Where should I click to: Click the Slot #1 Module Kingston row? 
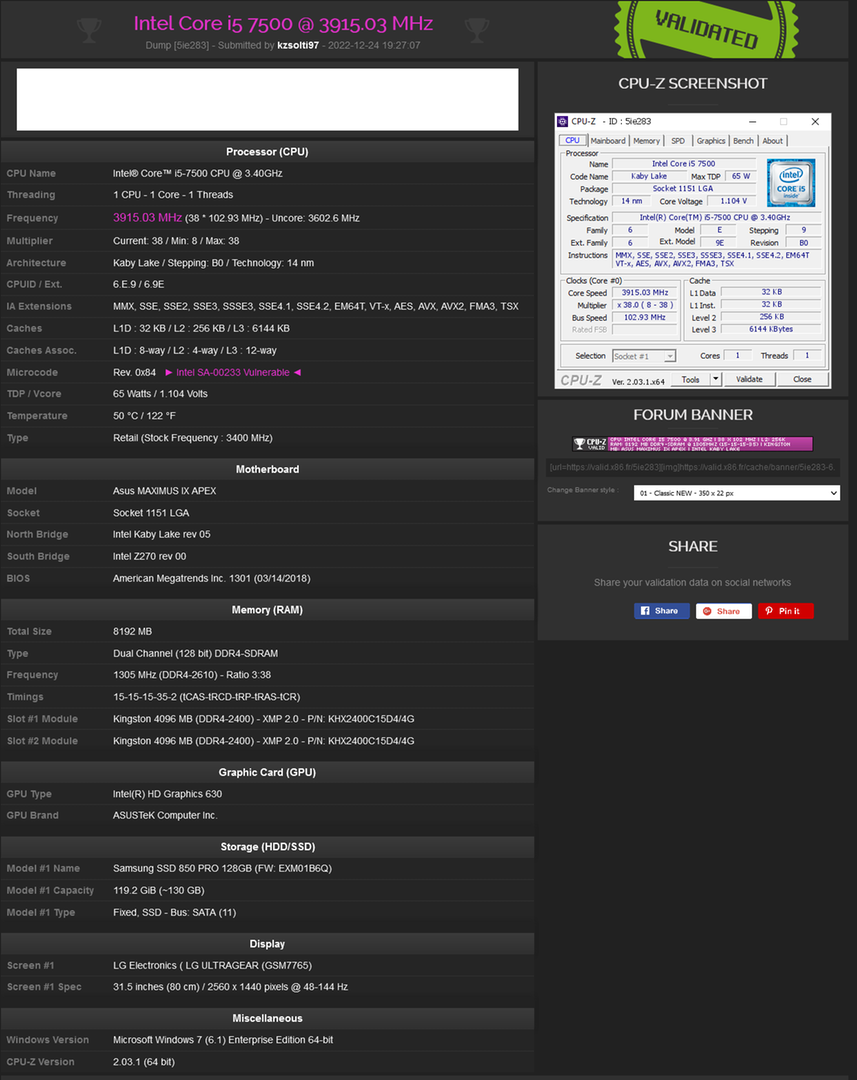coord(267,719)
